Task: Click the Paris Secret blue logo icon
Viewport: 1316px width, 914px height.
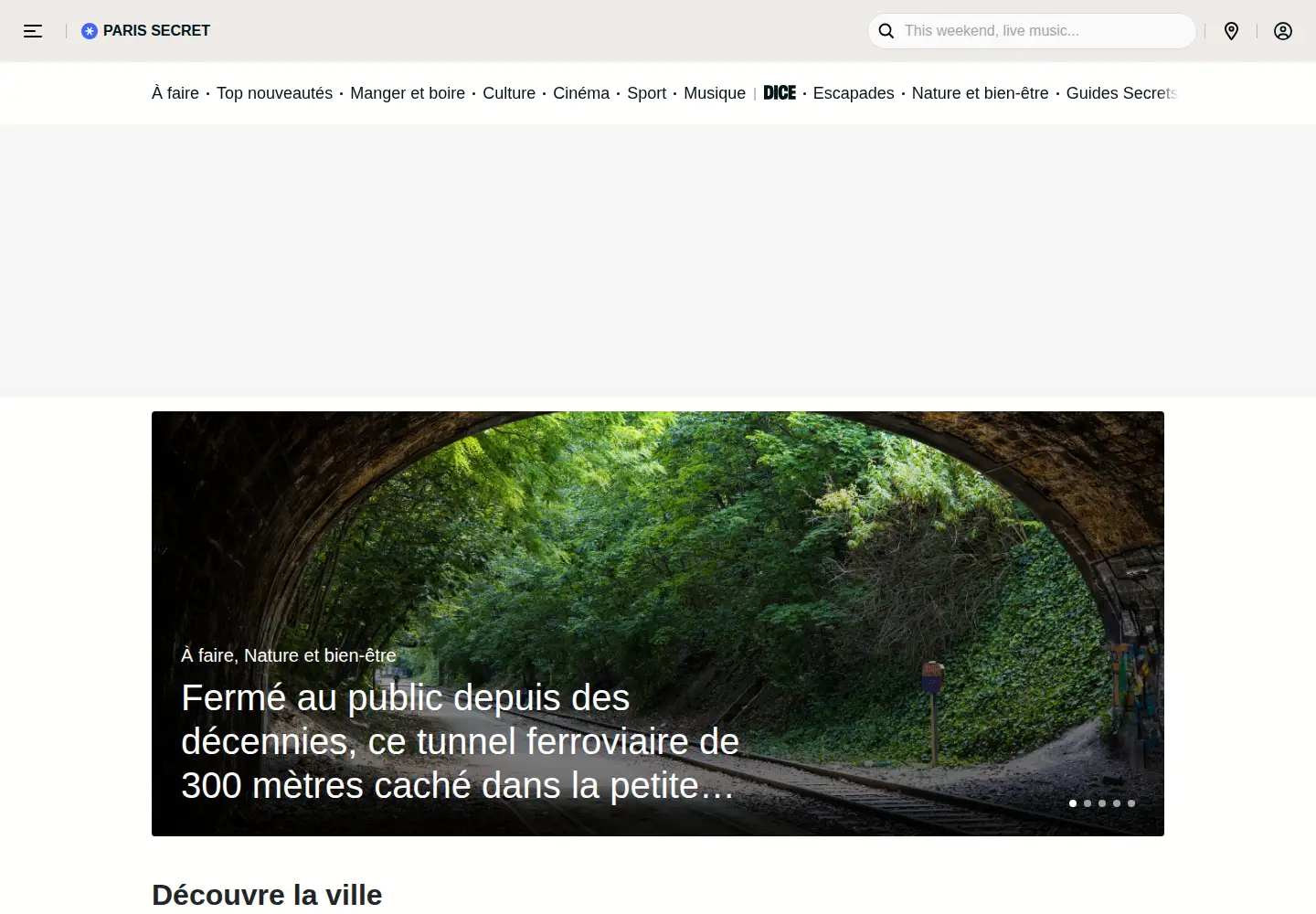Action: pos(90,31)
